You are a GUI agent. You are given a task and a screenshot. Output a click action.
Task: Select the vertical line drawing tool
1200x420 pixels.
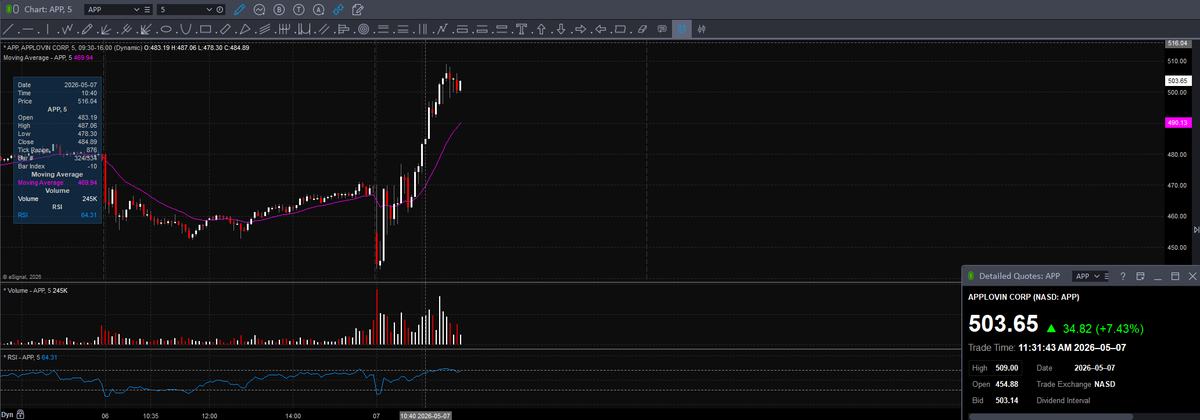click(47, 29)
